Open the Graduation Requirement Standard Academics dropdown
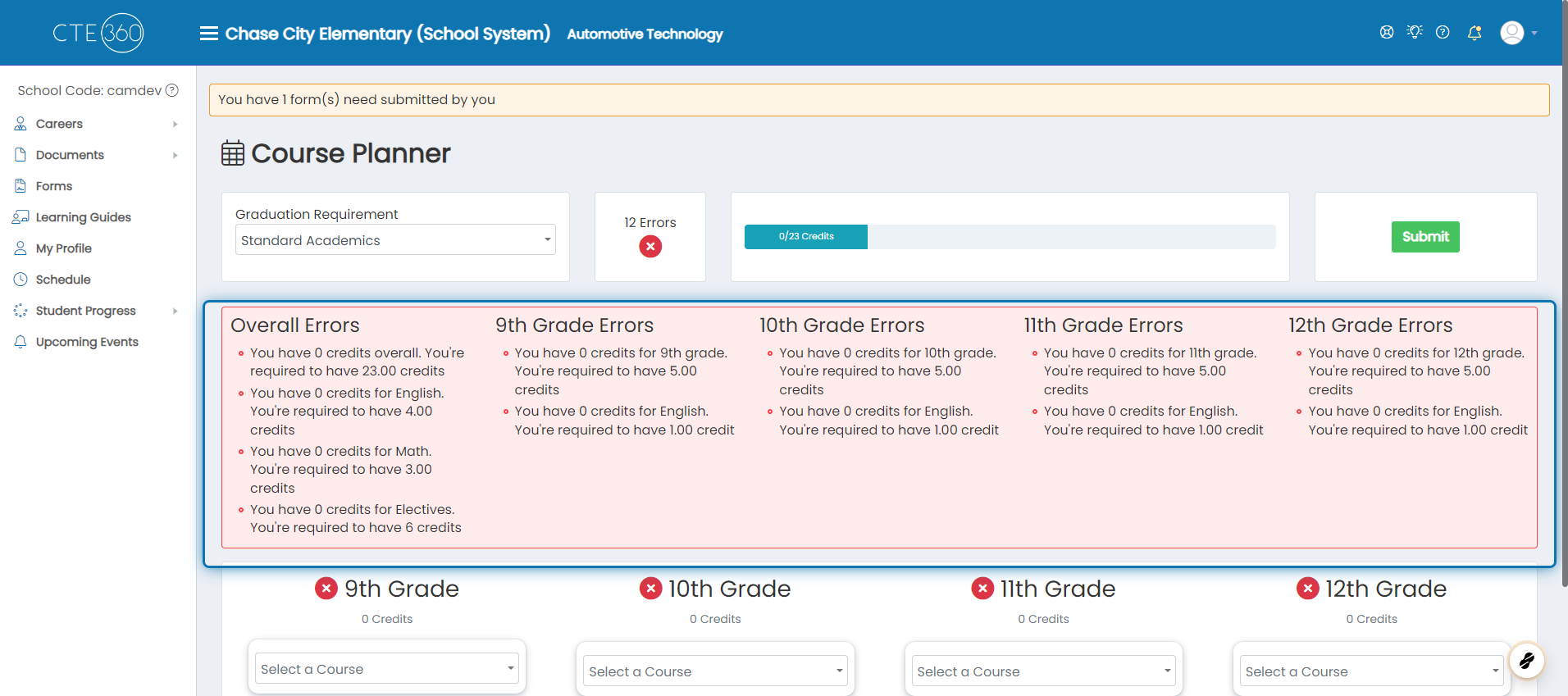Screen dimensions: 1568x696 pyautogui.click(x=395, y=240)
